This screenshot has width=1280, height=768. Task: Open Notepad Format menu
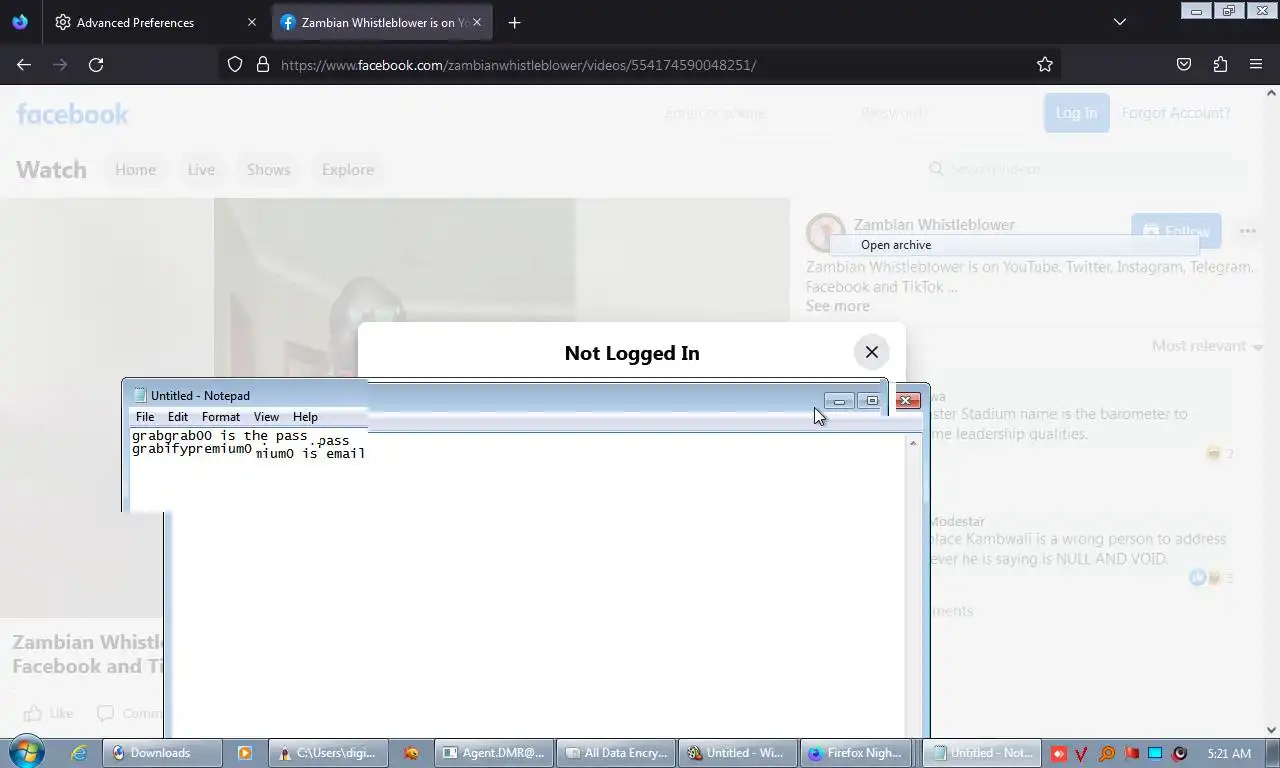(221, 417)
